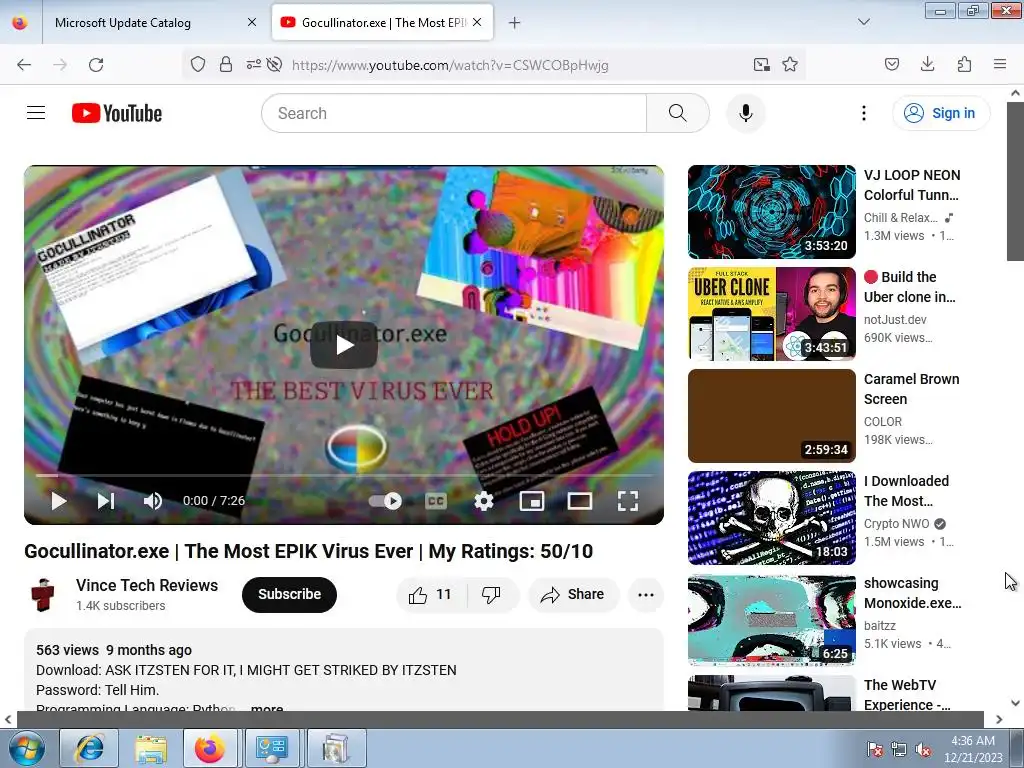Subscribe to Vince Tech Reviews
Image resolution: width=1024 pixels, height=768 pixels.
tap(289, 594)
